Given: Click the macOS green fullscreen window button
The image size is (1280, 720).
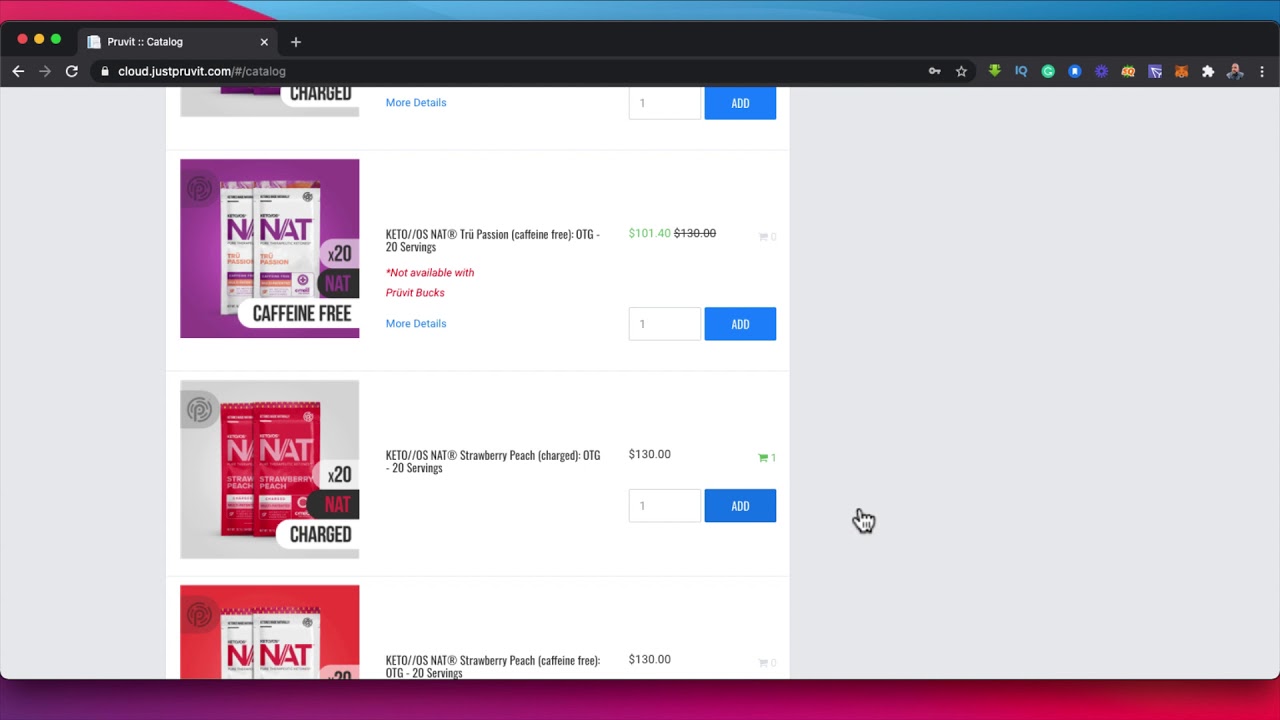Looking at the screenshot, I should [x=56, y=39].
